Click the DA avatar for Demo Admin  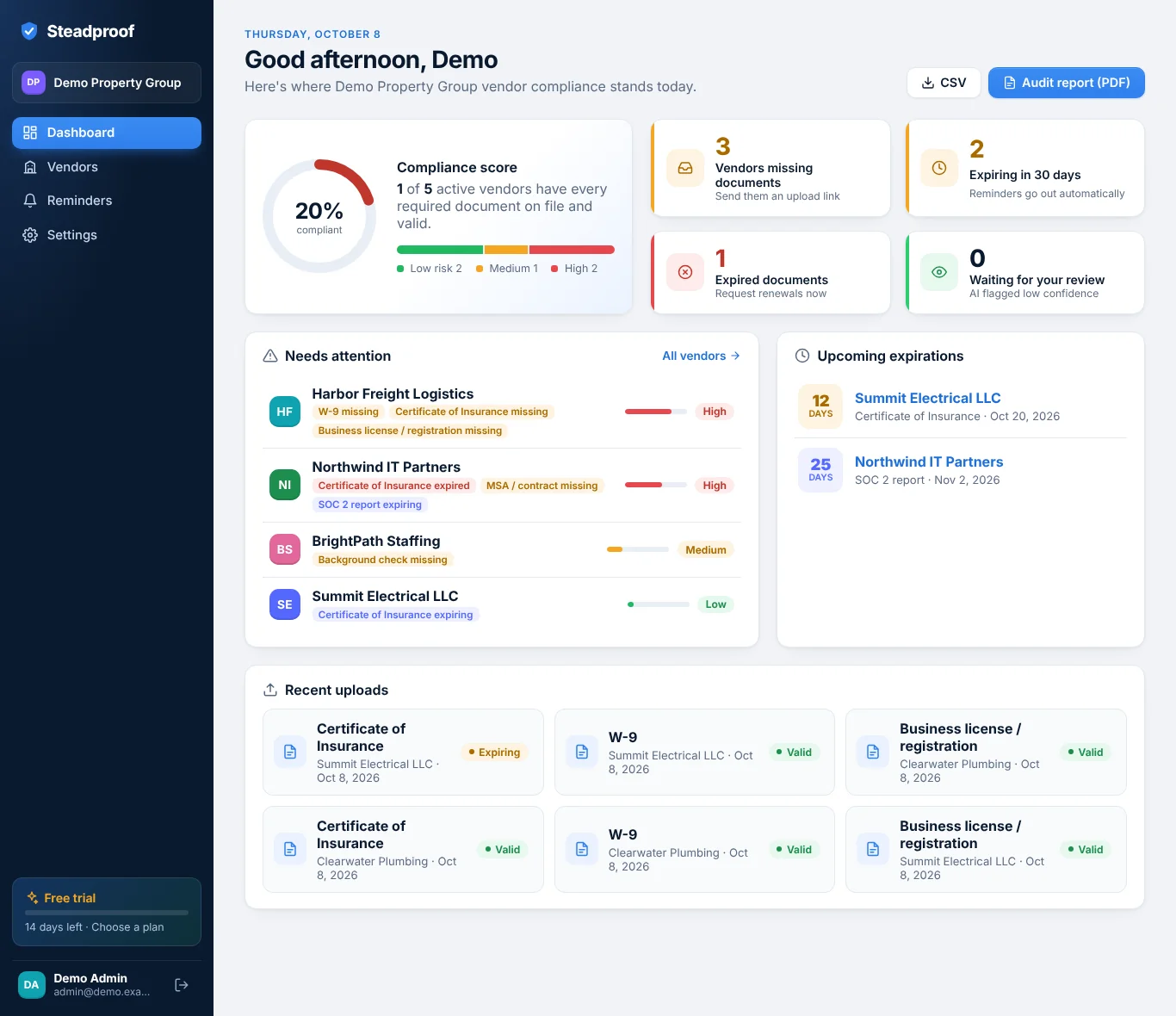[x=32, y=985]
